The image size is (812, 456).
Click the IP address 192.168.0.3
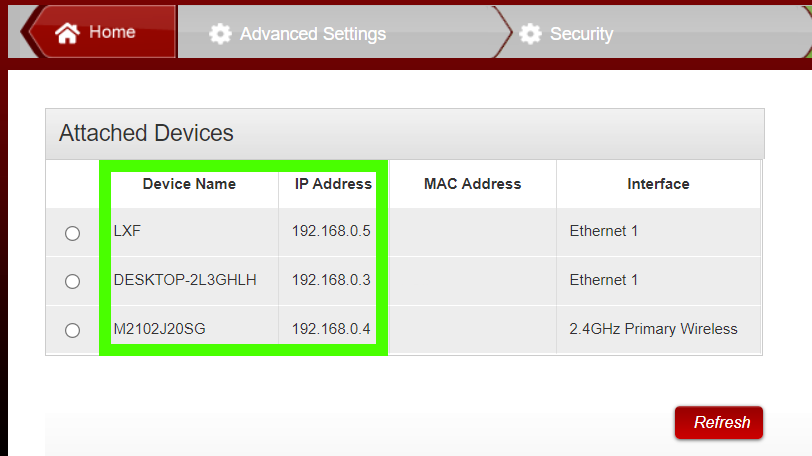coord(331,280)
